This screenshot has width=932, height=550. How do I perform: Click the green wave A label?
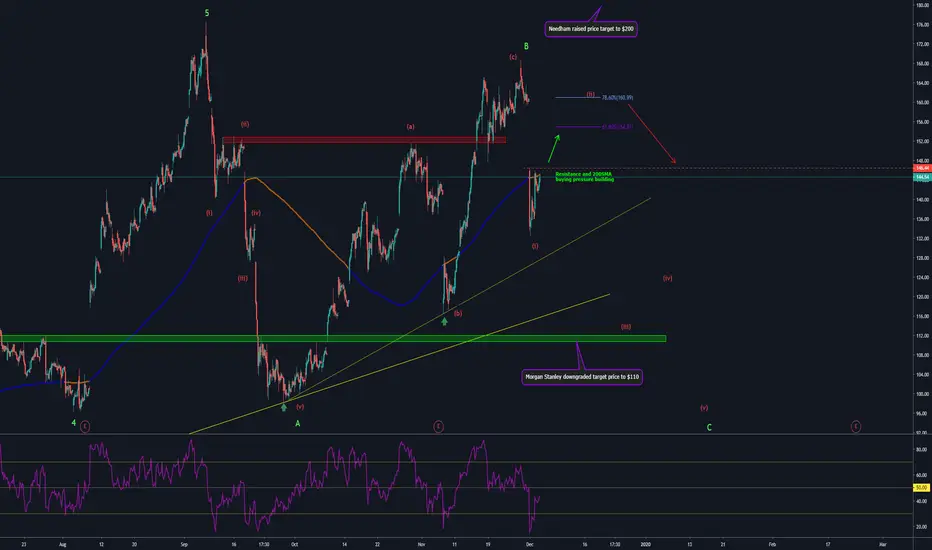pos(298,423)
